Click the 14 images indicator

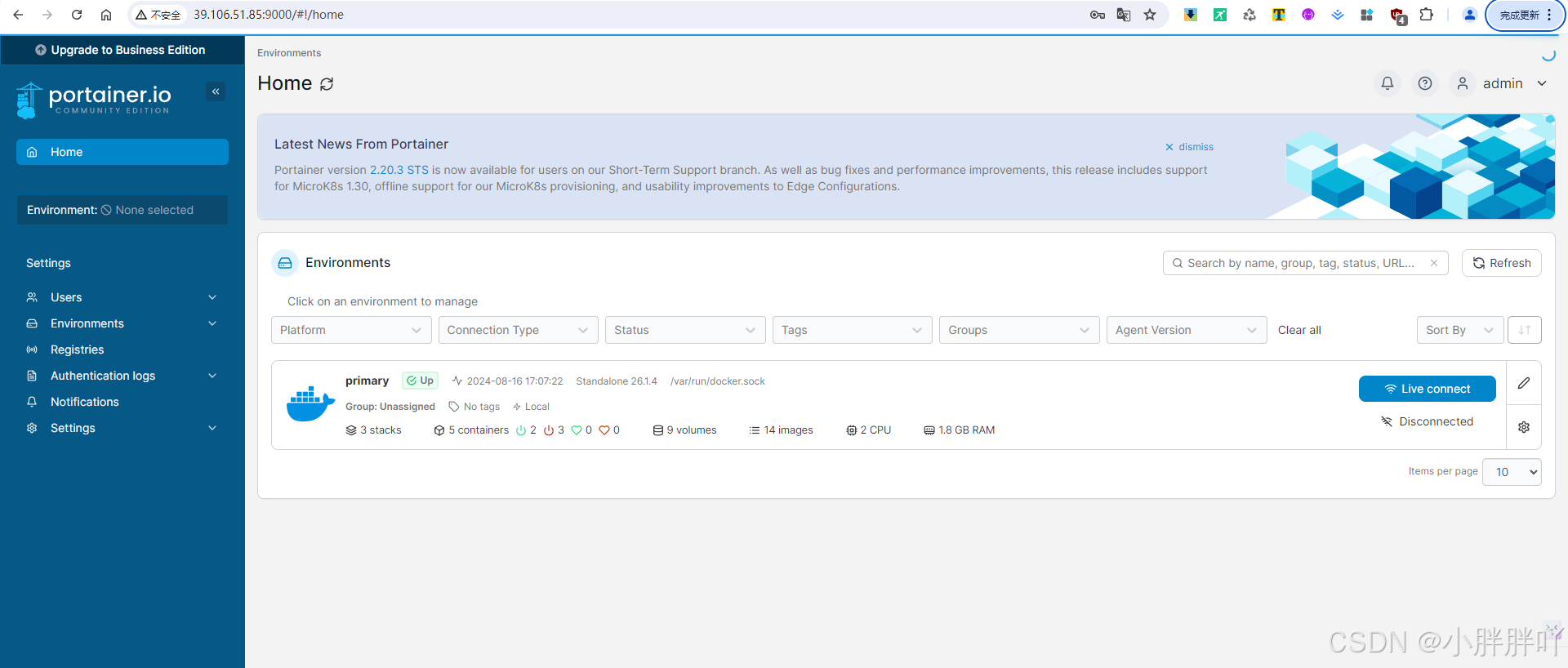pos(781,430)
